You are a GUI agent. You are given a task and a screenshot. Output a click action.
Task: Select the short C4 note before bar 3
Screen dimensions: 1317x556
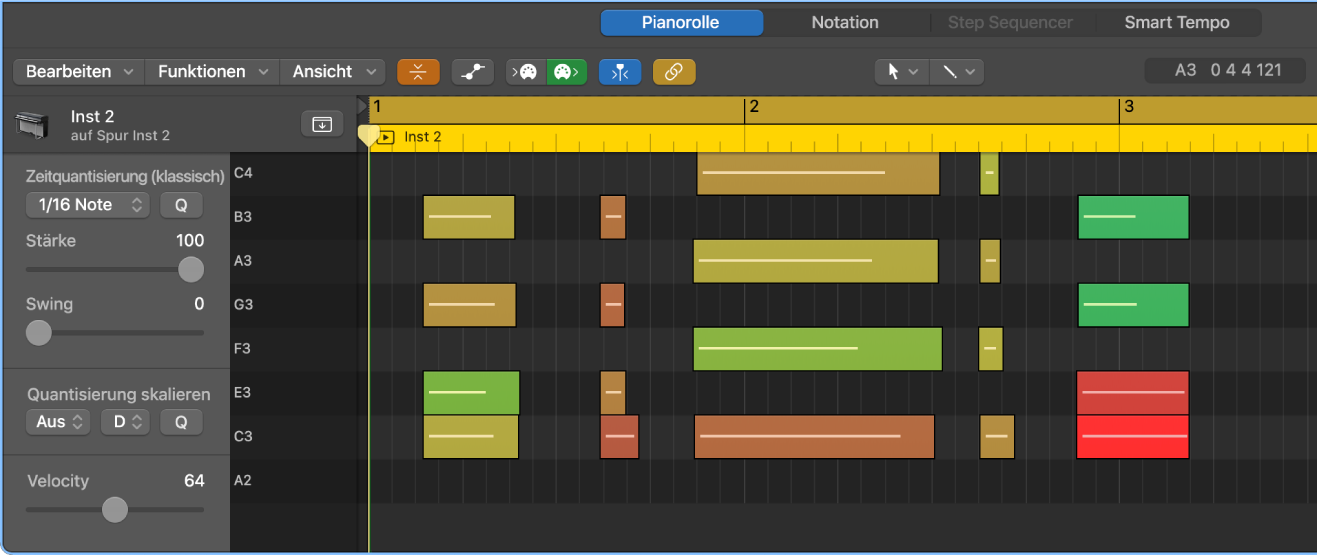989,173
